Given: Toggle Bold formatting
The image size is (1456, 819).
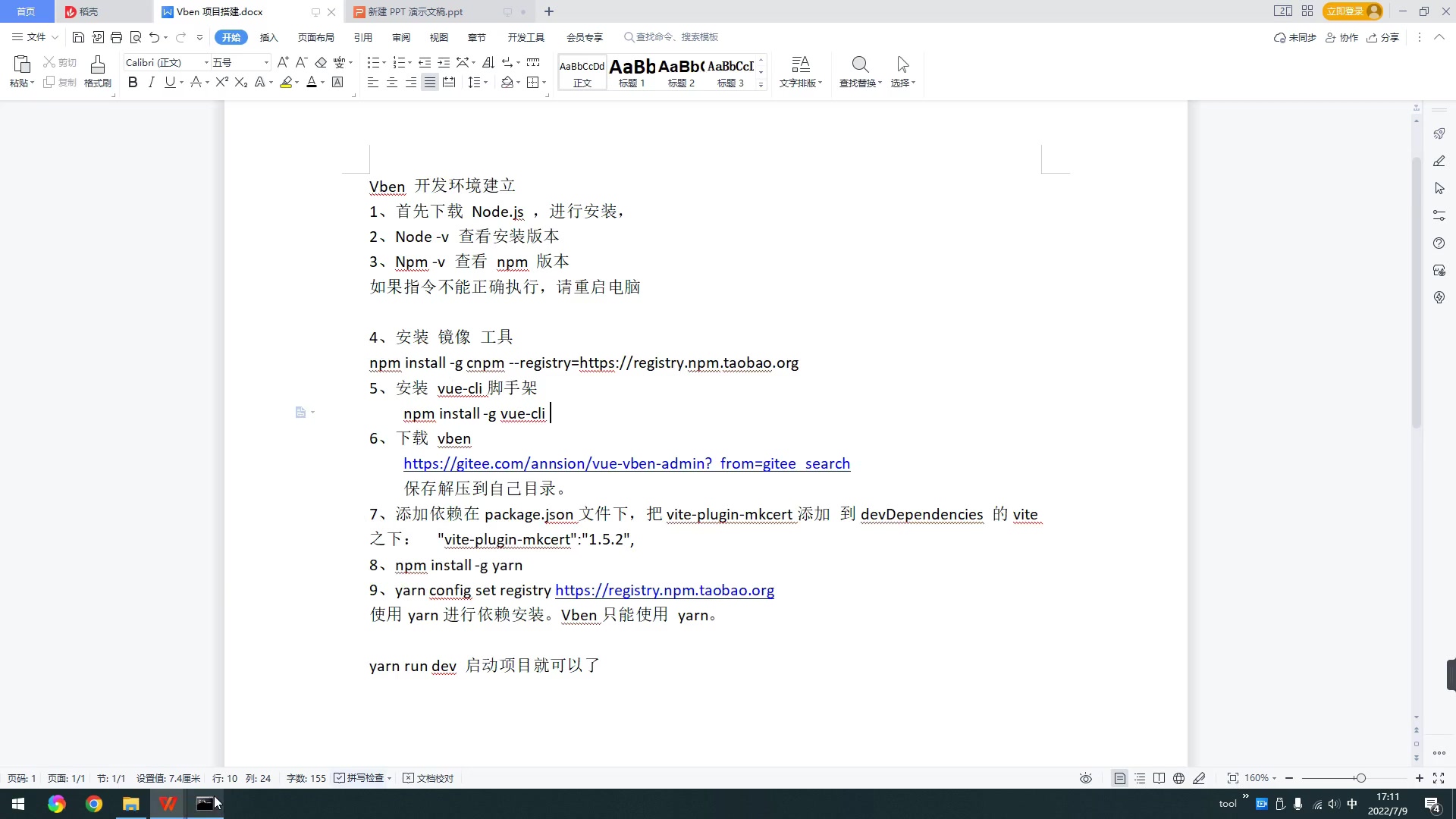Looking at the screenshot, I should coord(133,82).
